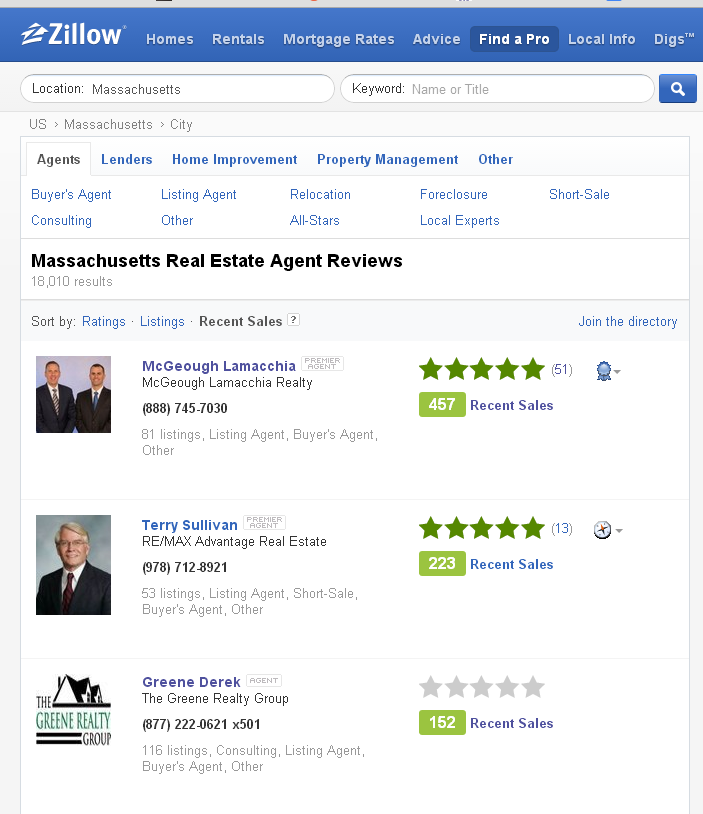Click the Location input field
This screenshot has width=703, height=814.
tap(177, 89)
